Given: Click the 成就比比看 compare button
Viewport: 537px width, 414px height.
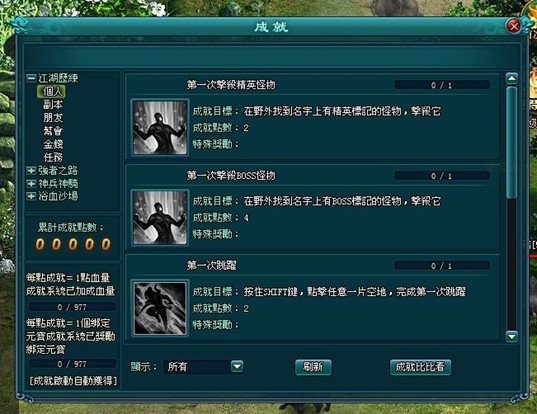Looking at the screenshot, I should point(420,367).
